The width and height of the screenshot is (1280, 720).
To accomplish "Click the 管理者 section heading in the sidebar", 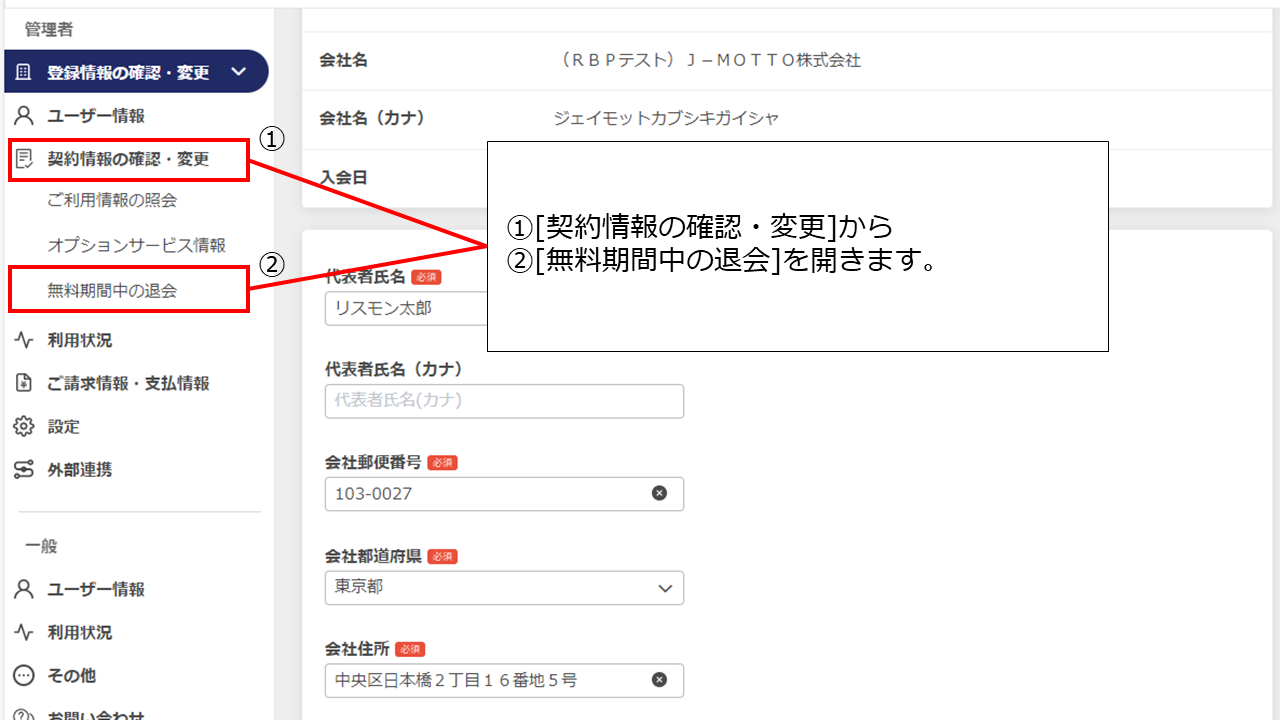I will pyautogui.click(x=49, y=30).
